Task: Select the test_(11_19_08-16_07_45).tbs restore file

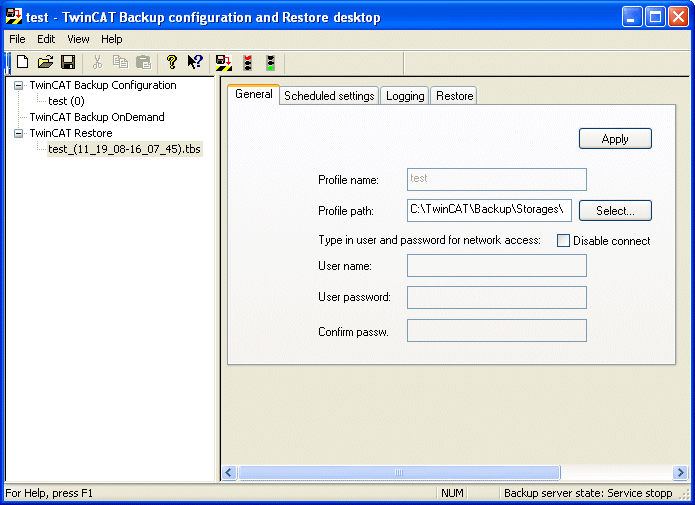Action: tap(125, 149)
